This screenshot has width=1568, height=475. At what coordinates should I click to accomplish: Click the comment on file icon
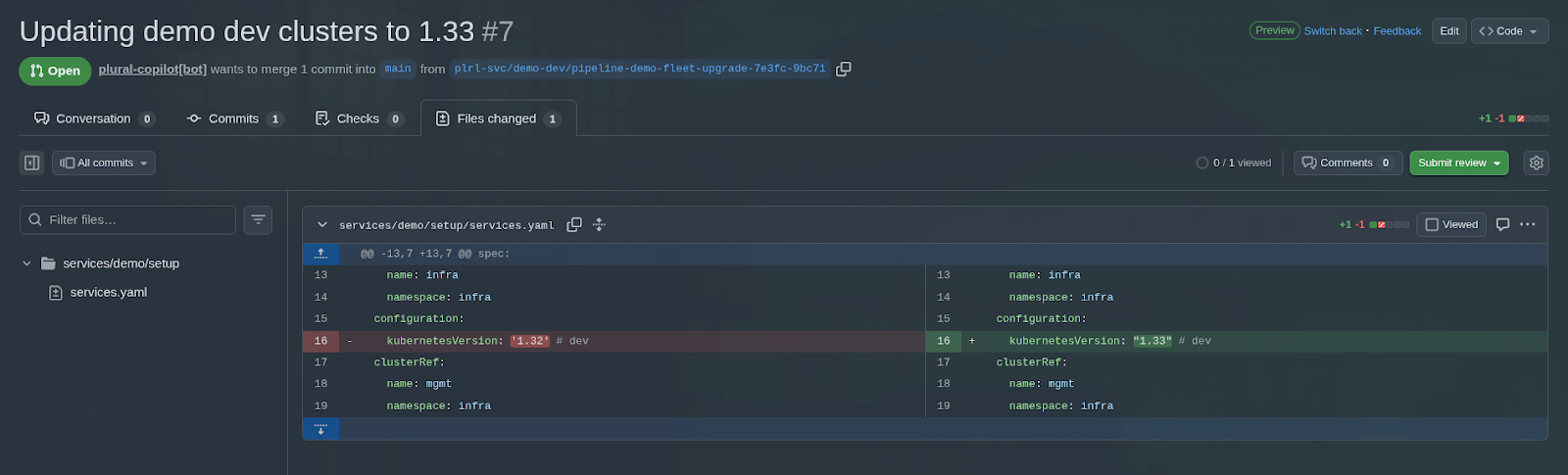tap(1502, 225)
